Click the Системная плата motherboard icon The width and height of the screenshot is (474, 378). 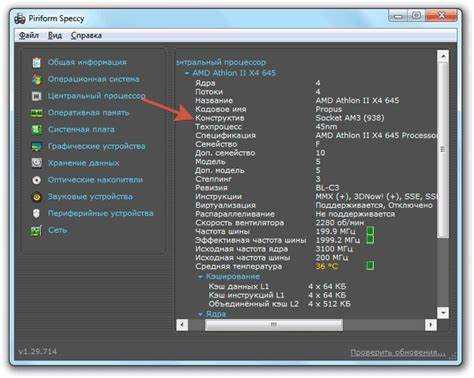[37, 130]
